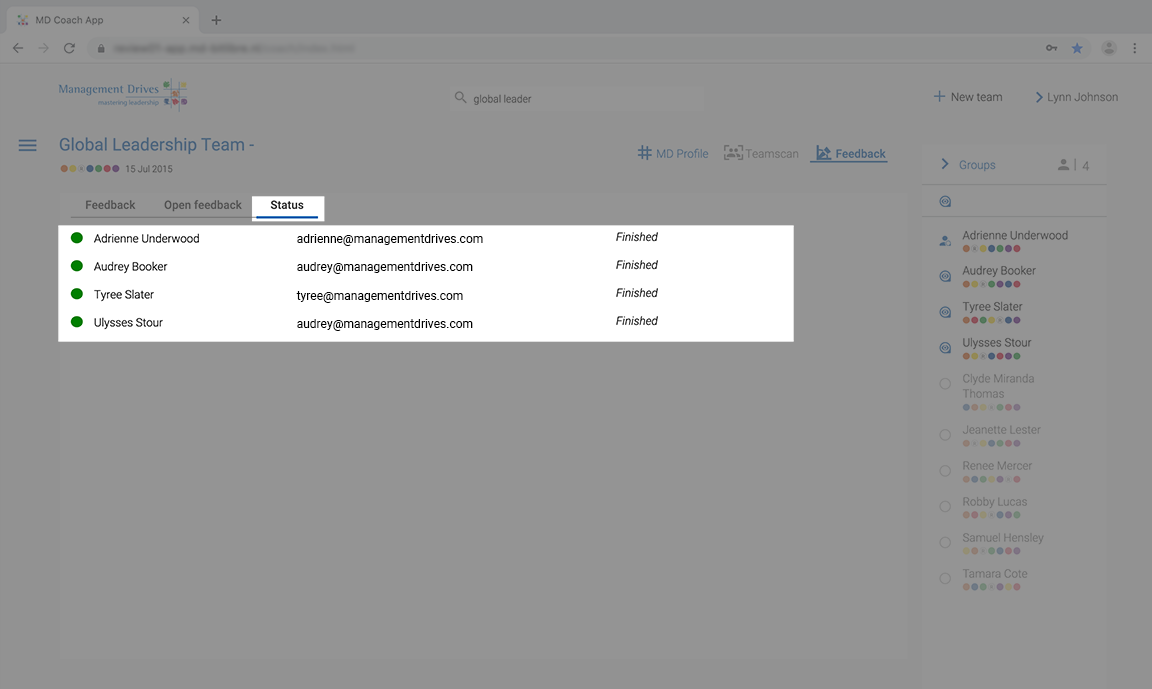Click the Feedback chart icon
The height and width of the screenshot is (689, 1152).
point(824,153)
